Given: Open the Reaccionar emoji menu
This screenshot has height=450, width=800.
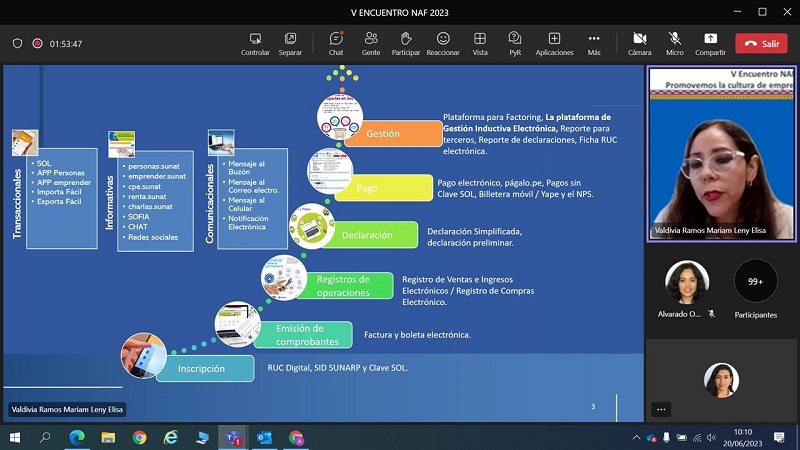Looking at the screenshot, I should [x=443, y=43].
